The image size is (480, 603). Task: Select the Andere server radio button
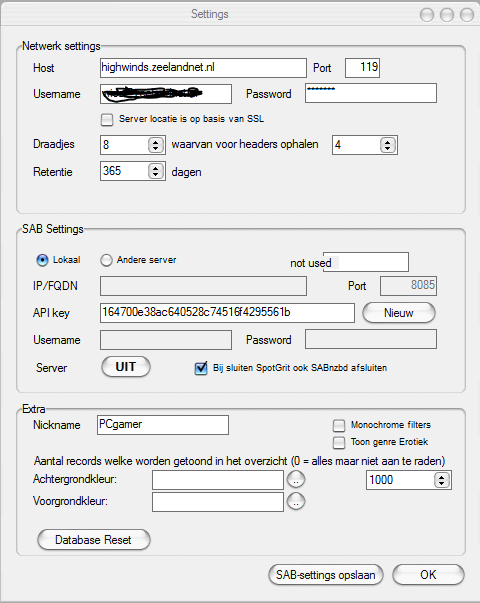[106, 260]
